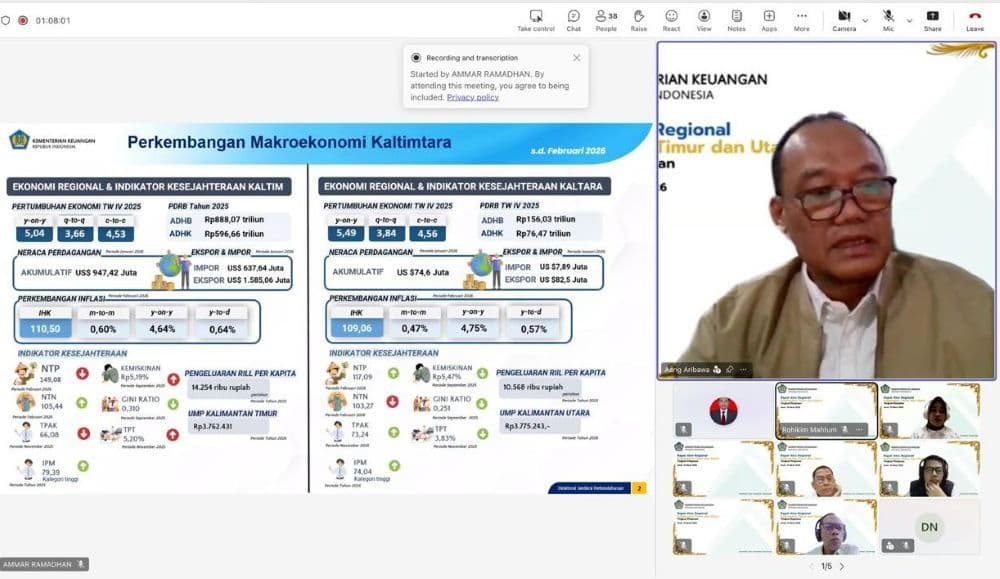Go to the previous page of participant tiles
Image resolution: width=1000 pixels, height=579 pixels.
(x=811, y=566)
